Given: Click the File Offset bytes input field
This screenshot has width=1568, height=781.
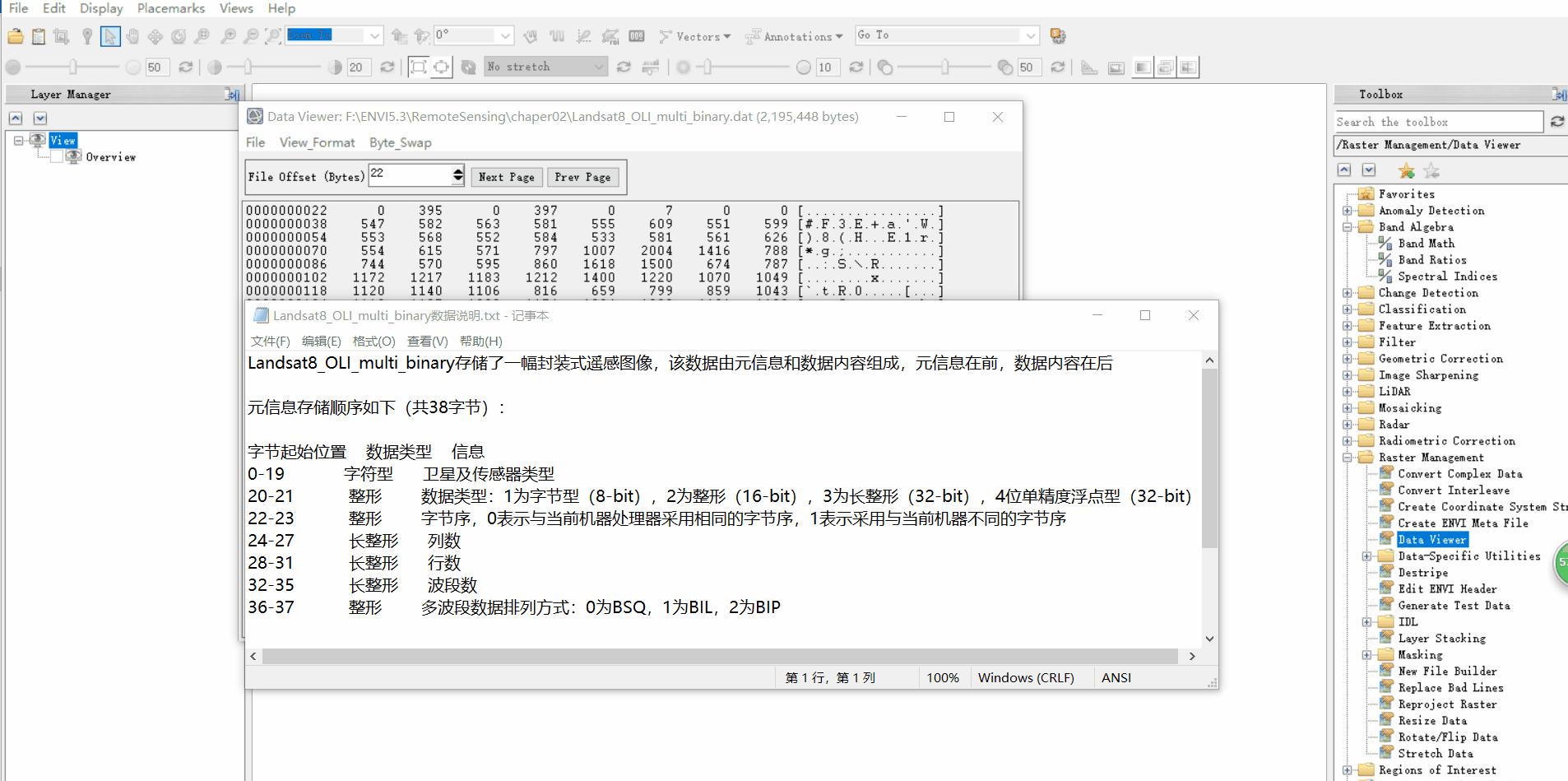Looking at the screenshot, I should pos(411,175).
